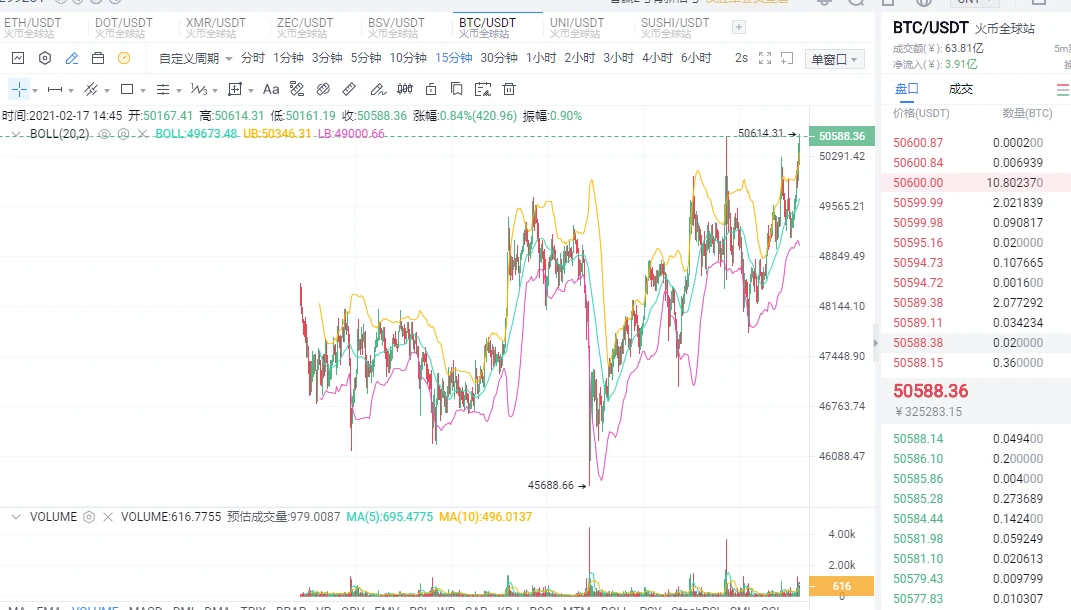Select the rectangle shape drawing tool

point(126,89)
